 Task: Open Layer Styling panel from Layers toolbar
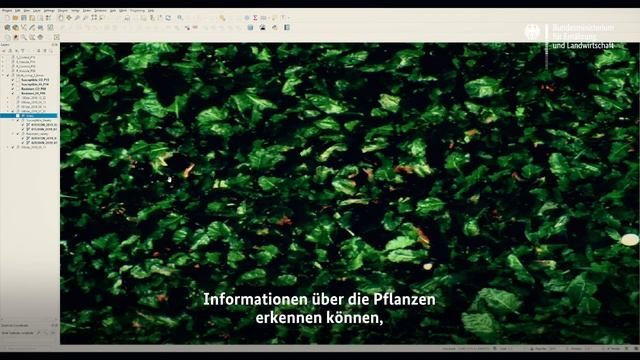coord(4,51)
